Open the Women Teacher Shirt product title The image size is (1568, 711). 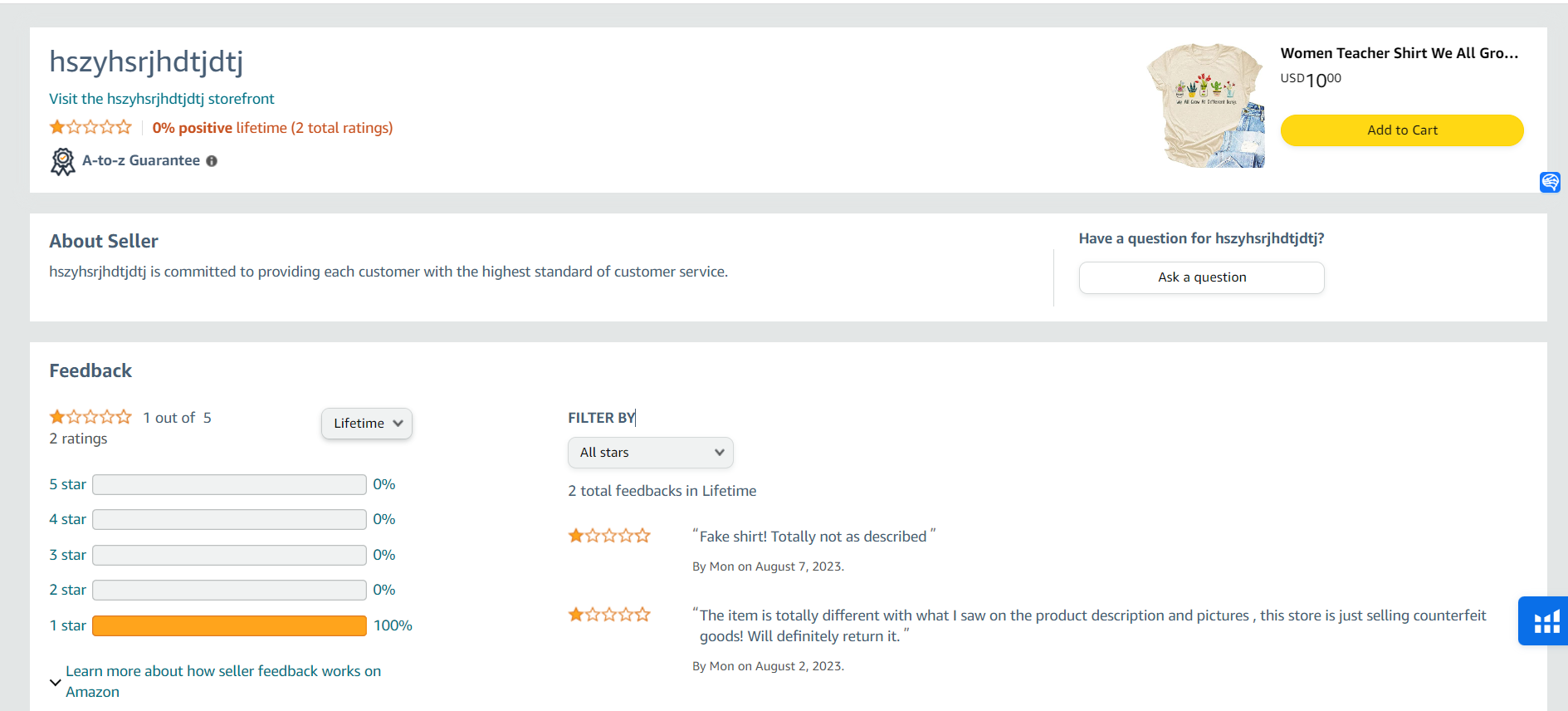(x=1399, y=53)
